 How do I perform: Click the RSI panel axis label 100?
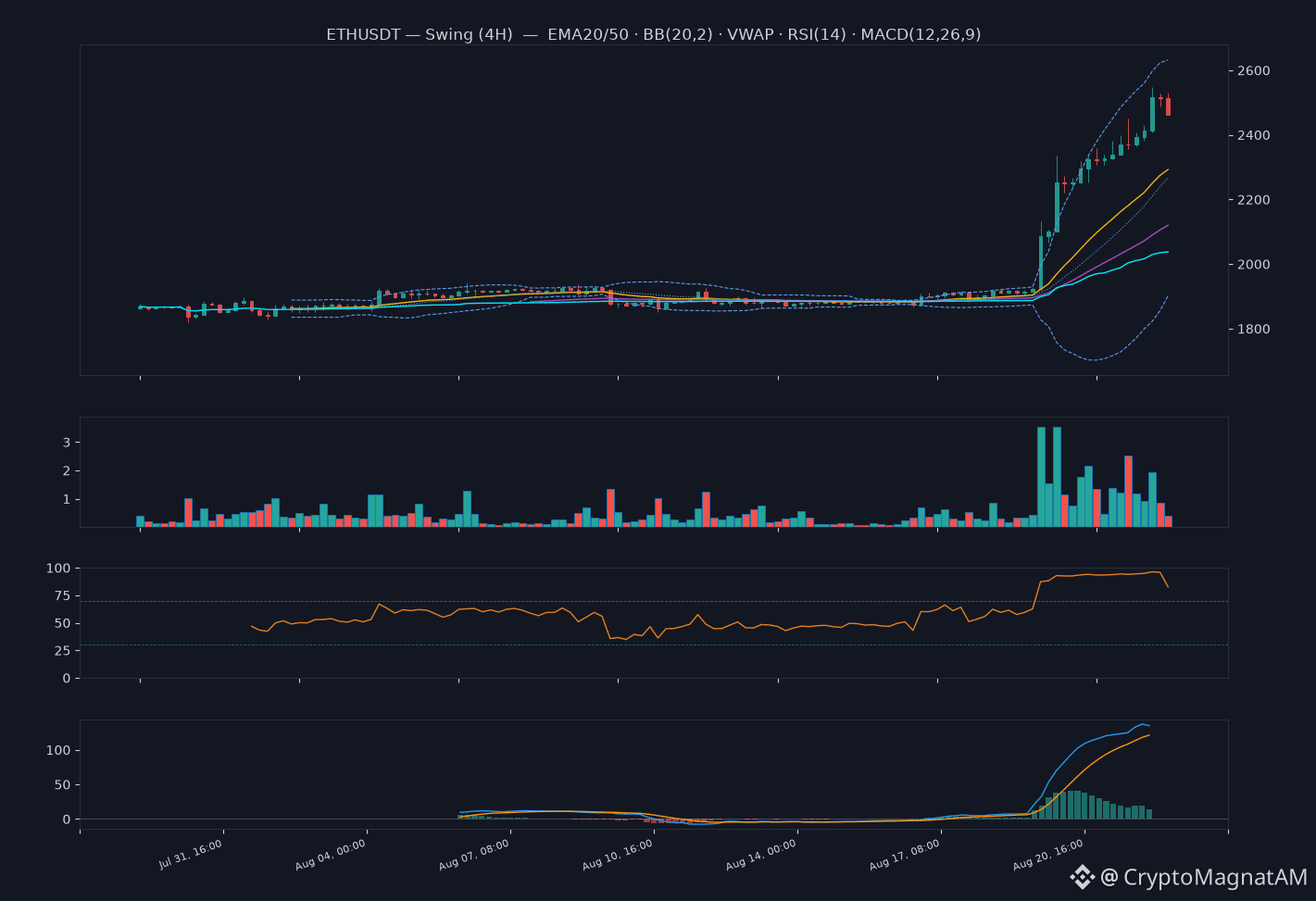pyautogui.click(x=58, y=568)
